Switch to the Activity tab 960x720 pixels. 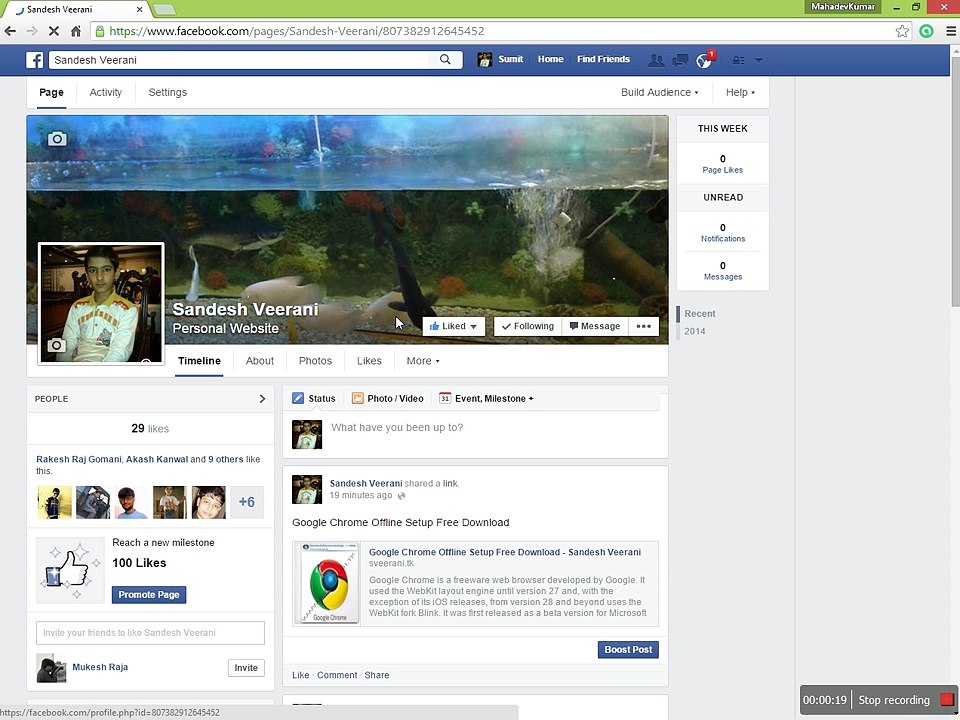105,92
